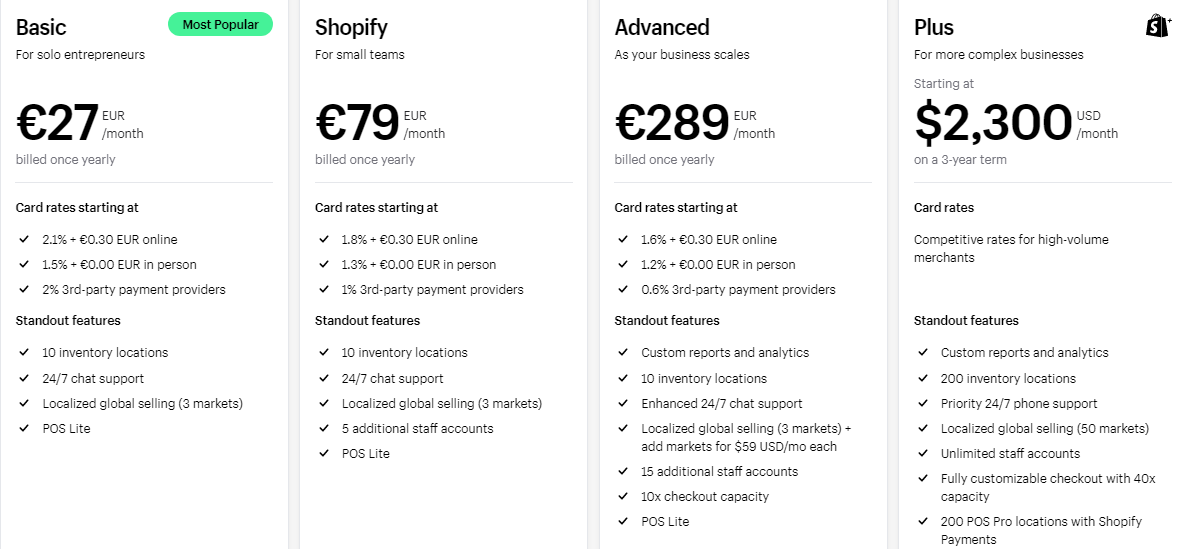Click checkmark for 5 additional staff accounts
The width and height of the screenshot is (1186, 549).
pos(323,429)
